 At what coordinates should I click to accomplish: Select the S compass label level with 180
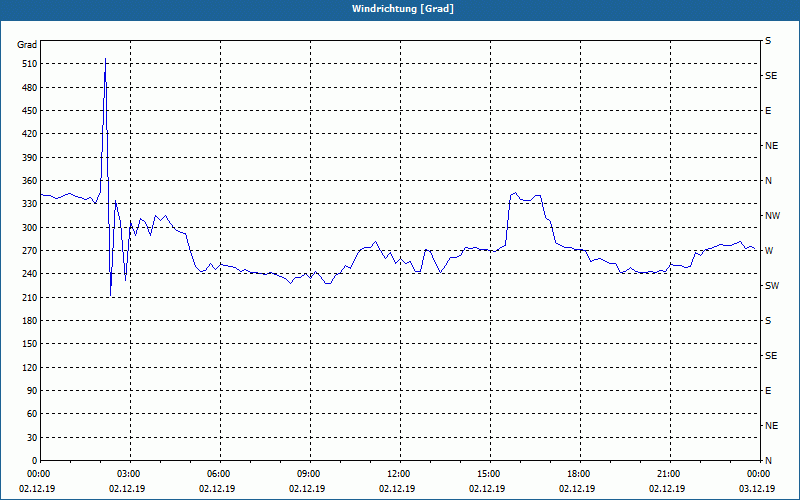click(x=768, y=321)
